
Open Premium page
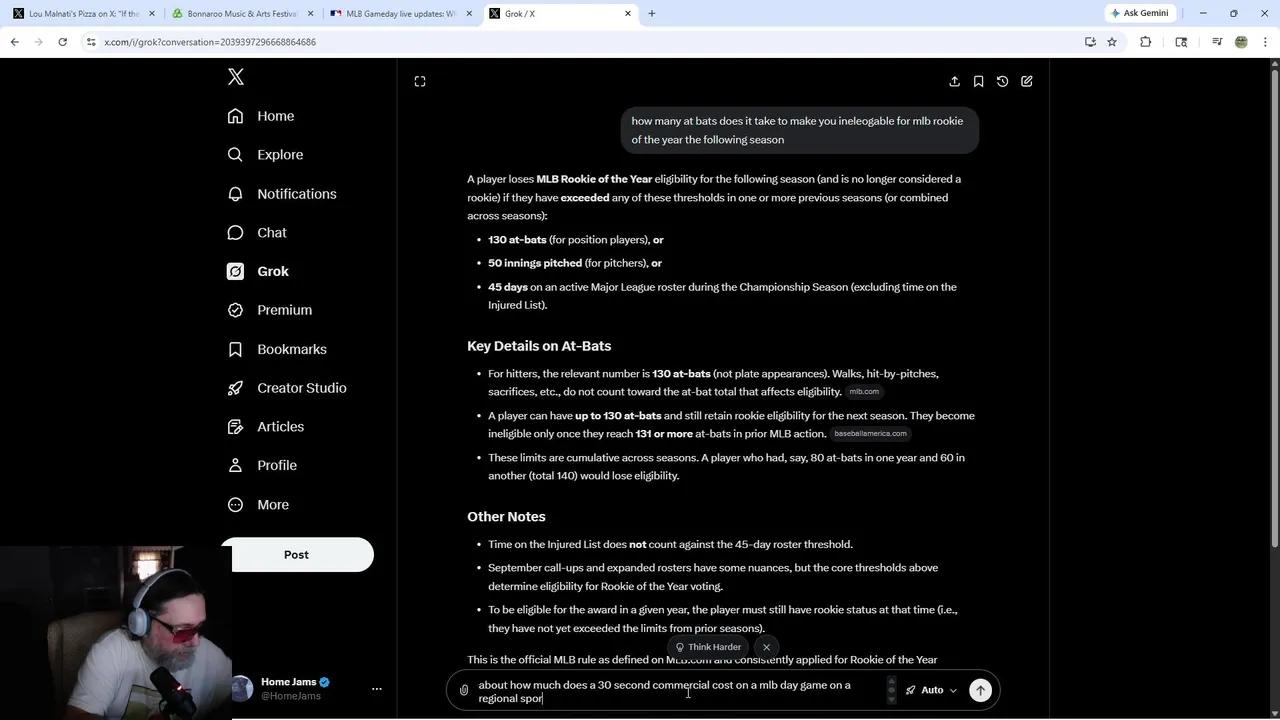click(x=270, y=310)
